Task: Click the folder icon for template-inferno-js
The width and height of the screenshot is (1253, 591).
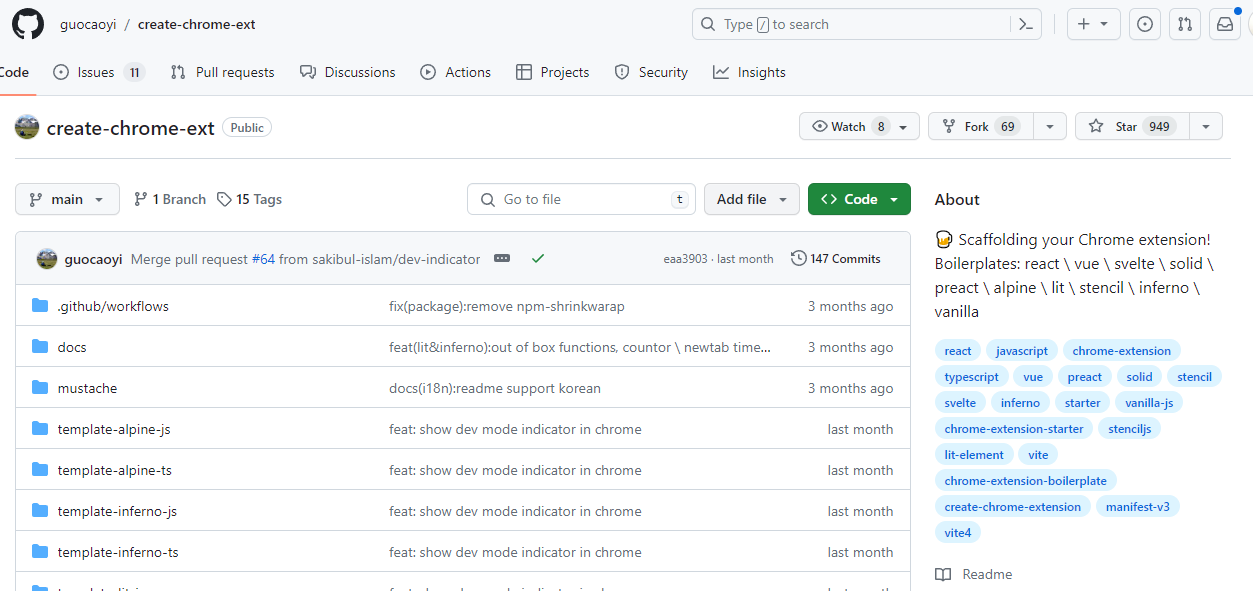Action: [40, 511]
